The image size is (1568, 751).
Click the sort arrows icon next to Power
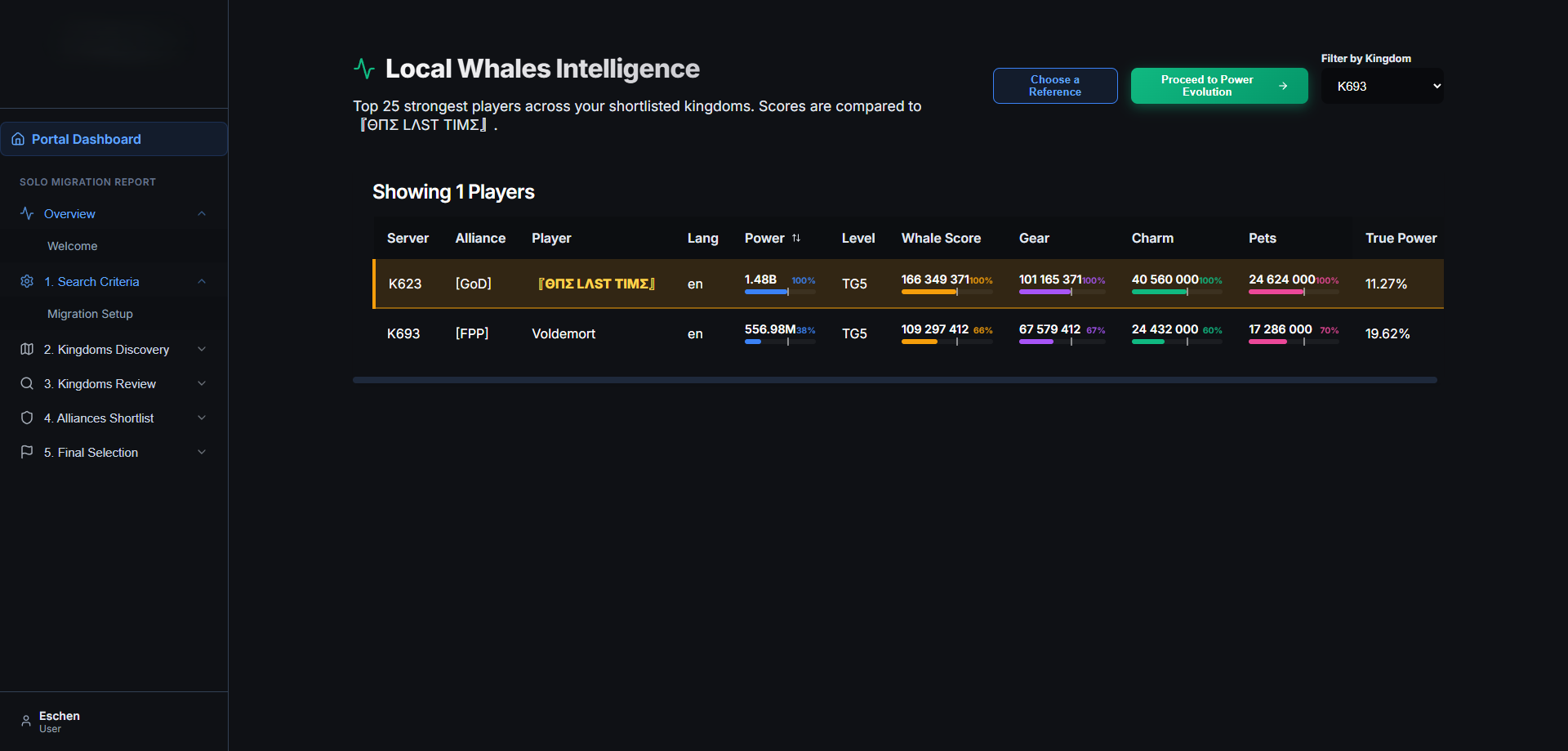pyautogui.click(x=796, y=238)
